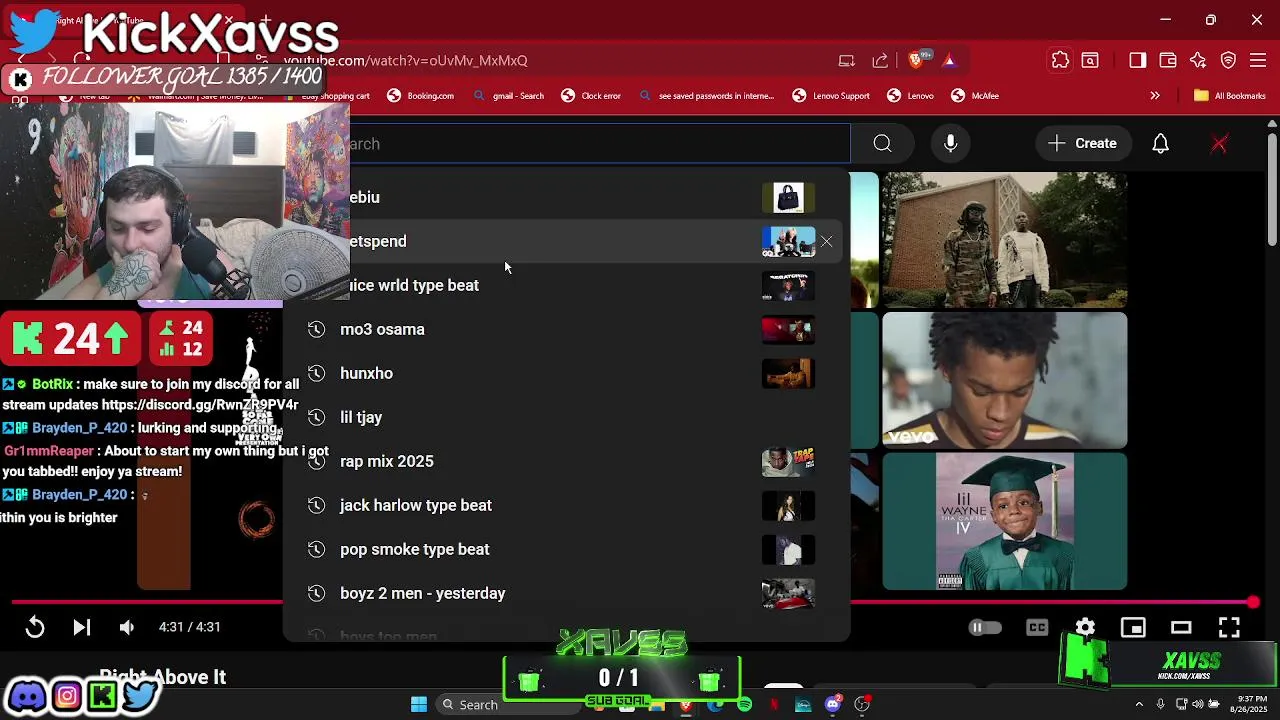Image resolution: width=1280 pixels, height=720 pixels.
Task: Open the browser hamburger menu
Action: 1258,61
